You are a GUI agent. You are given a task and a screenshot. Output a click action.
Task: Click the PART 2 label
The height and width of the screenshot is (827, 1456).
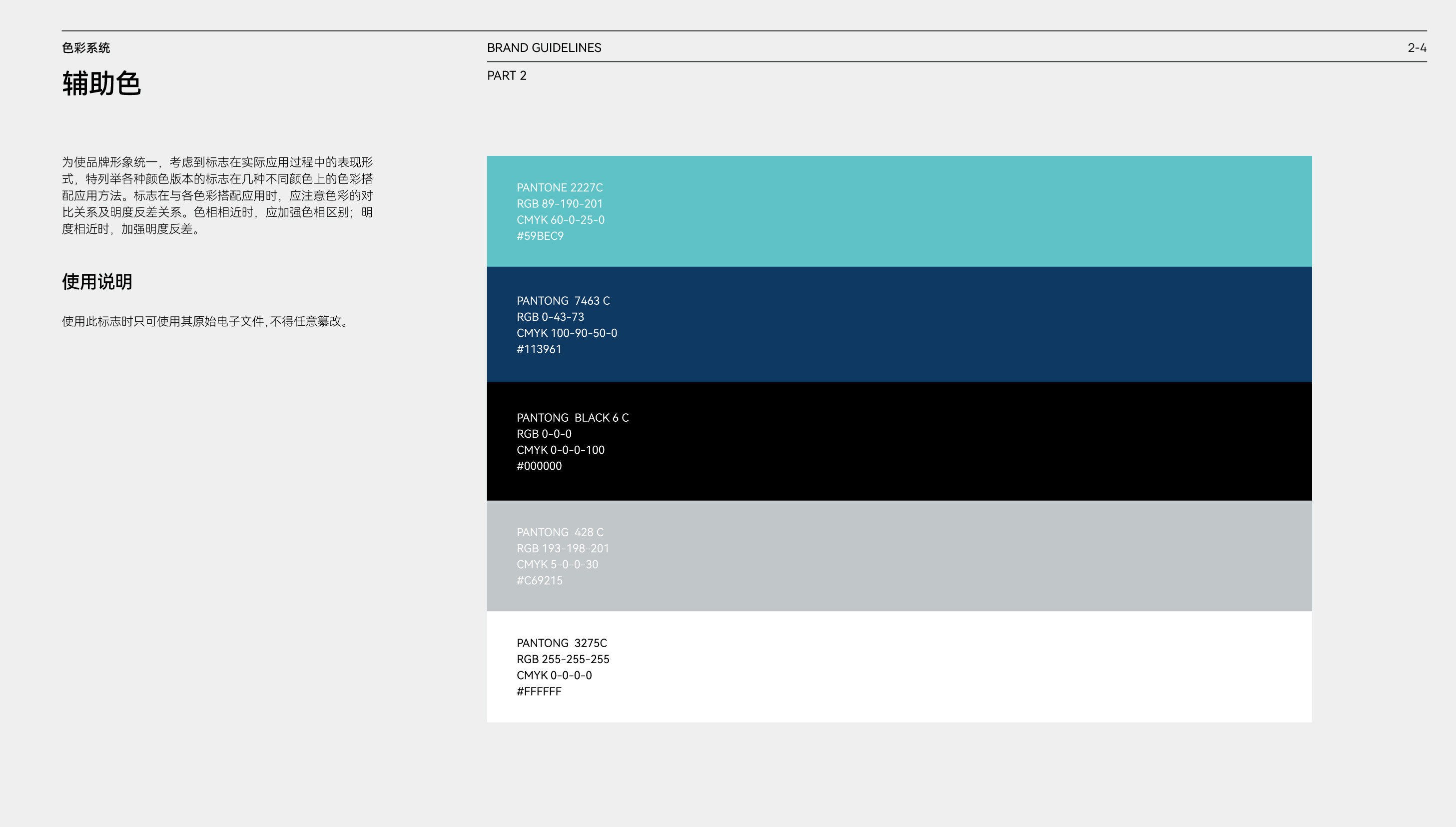pos(507,75)
